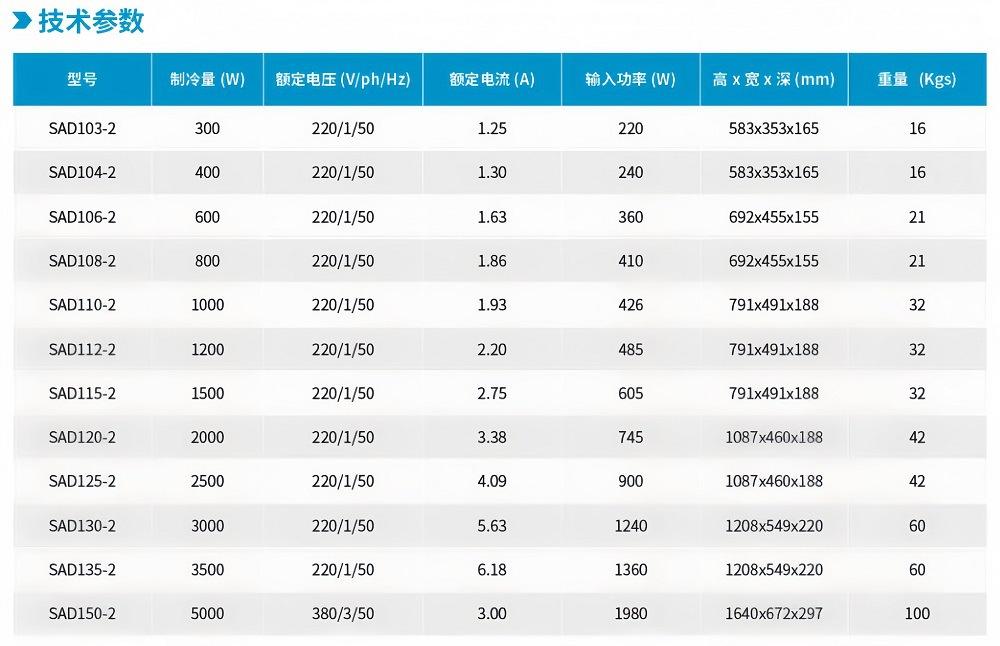Image resolution: width=1000 pixels, height=646 pixels.
Task: Select 583x353x165 dimensions in SAD103-2 row
Action: coord(774,128)
